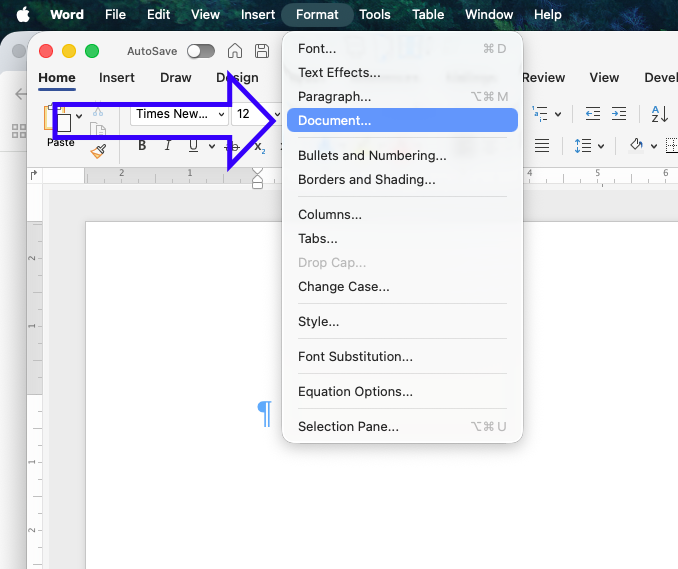This screenshot has width=678, height=569.
Task: Click the indent marker on the ruler
Action: [257, 178]
